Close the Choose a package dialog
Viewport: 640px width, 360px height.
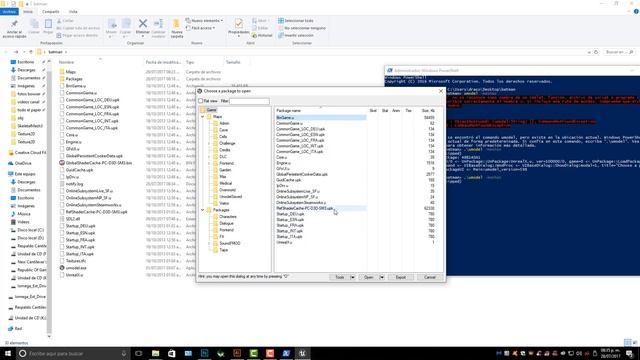pos(440,91)
